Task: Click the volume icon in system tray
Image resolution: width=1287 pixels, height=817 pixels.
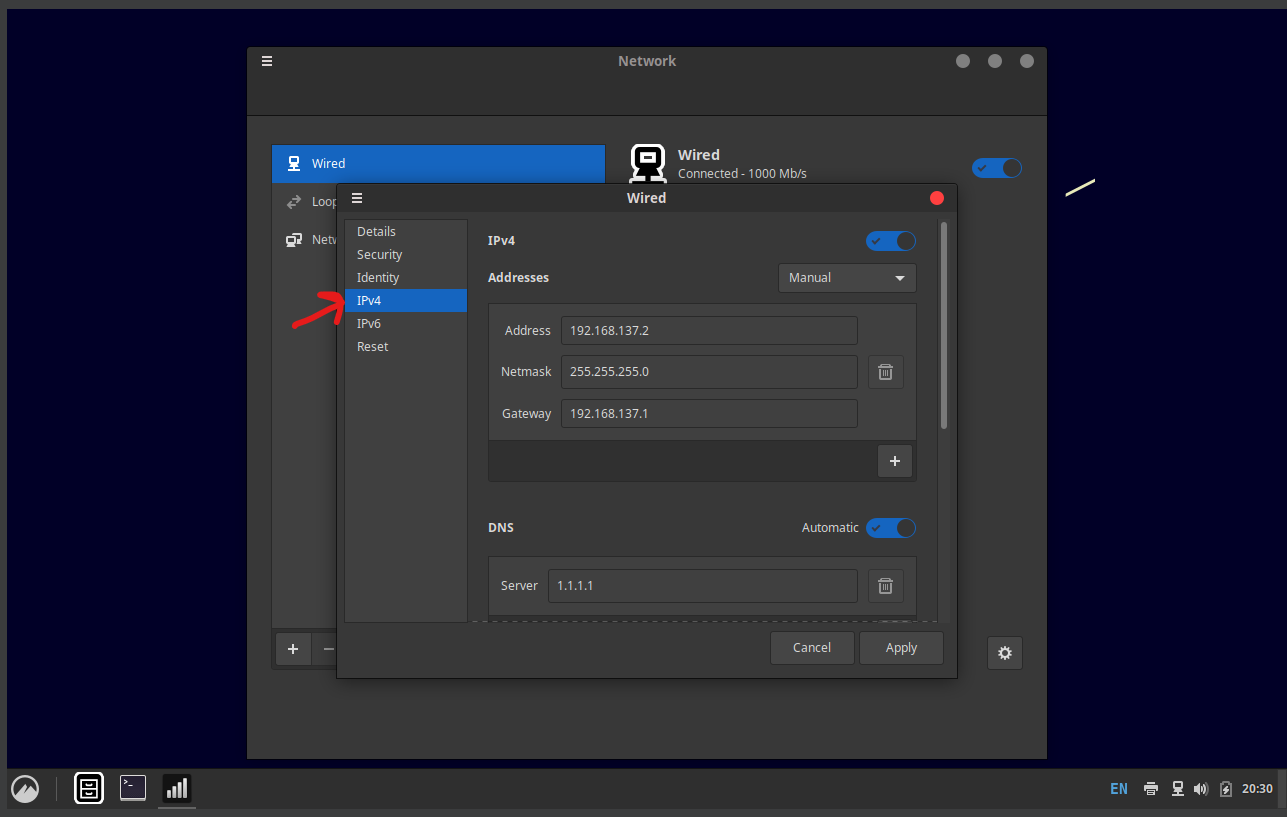Action: [x=1201, y=789]
